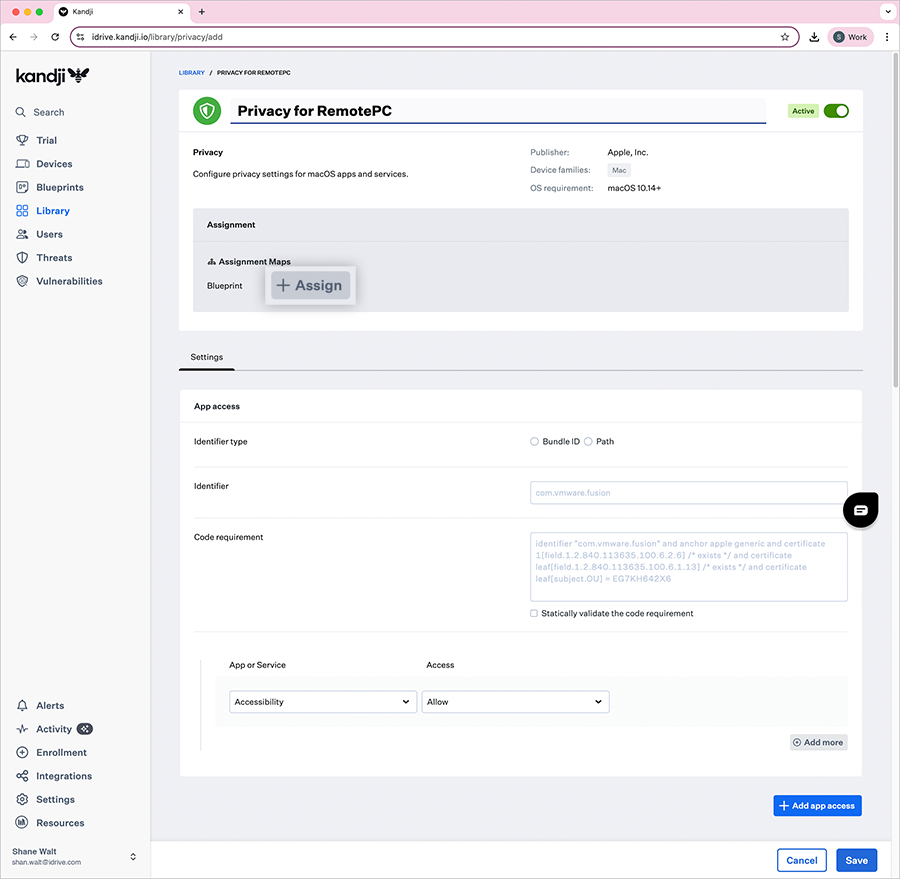This screenshot has height=879, width=900.
Task: Click the Integrations icon in sidebar
Action: pyautogui.click(x=22, y=776)
